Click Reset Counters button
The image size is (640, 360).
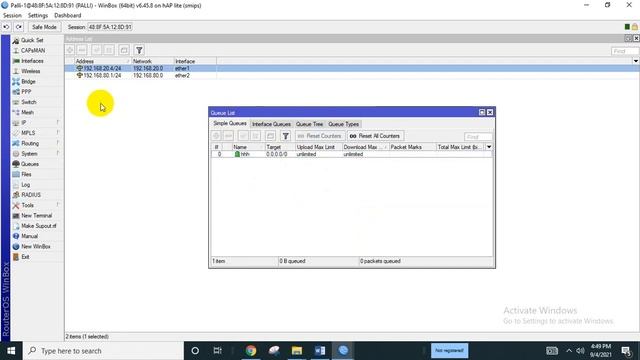320,136
